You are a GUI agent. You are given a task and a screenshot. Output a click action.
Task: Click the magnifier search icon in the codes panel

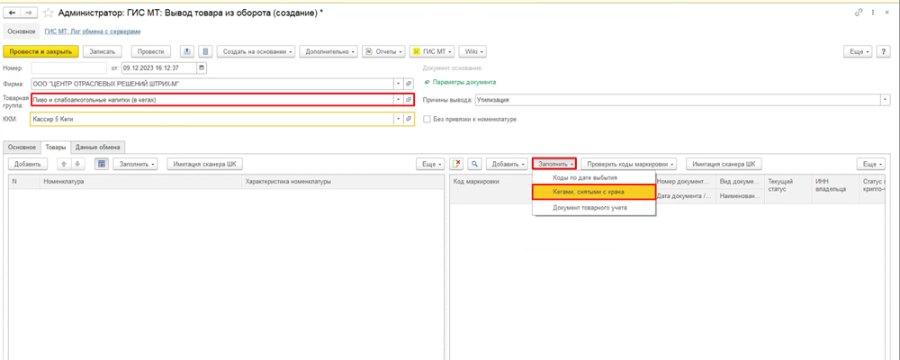(474, 164)
